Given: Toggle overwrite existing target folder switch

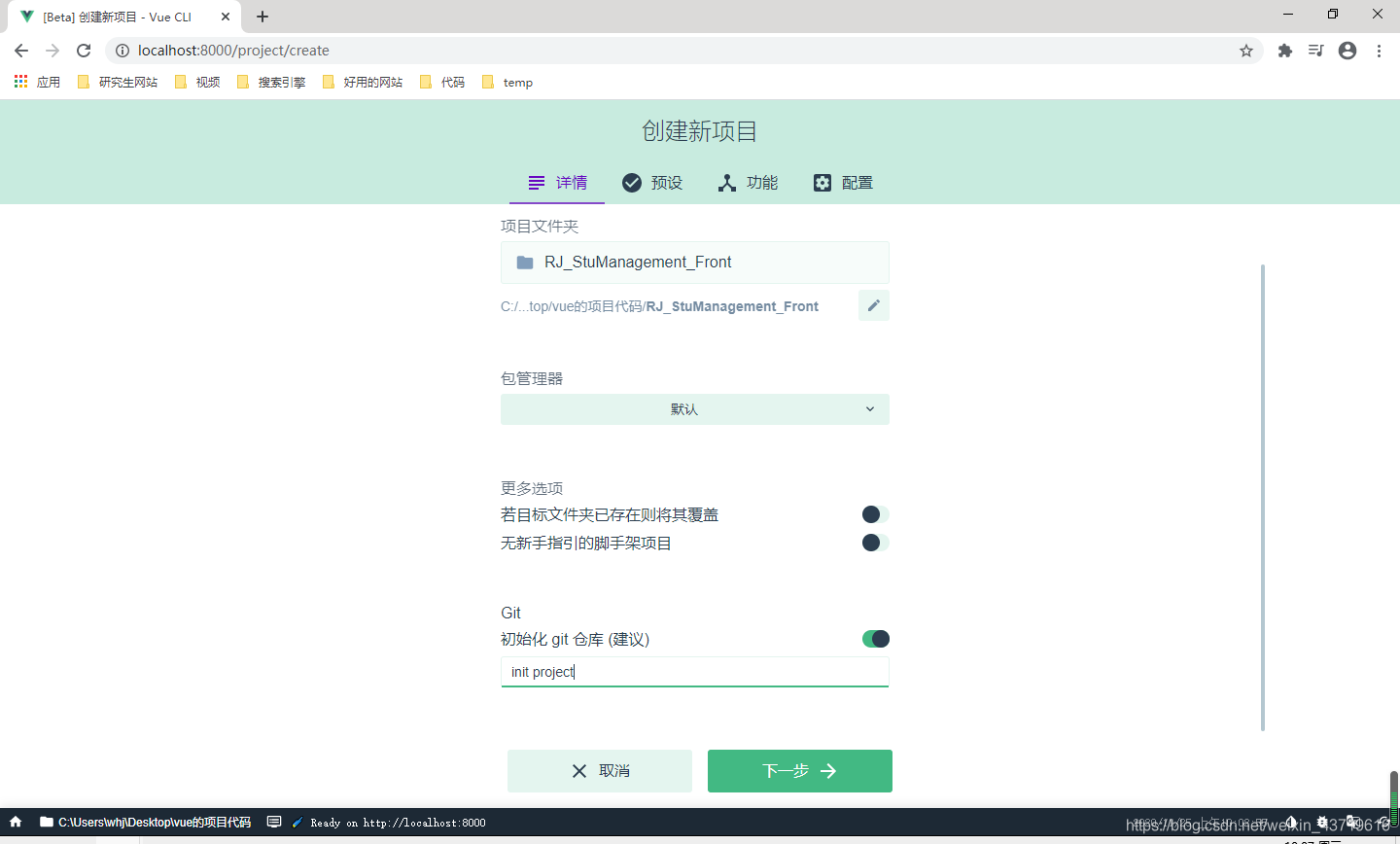Looking at the screenshot, I should [x=876, y=514].
